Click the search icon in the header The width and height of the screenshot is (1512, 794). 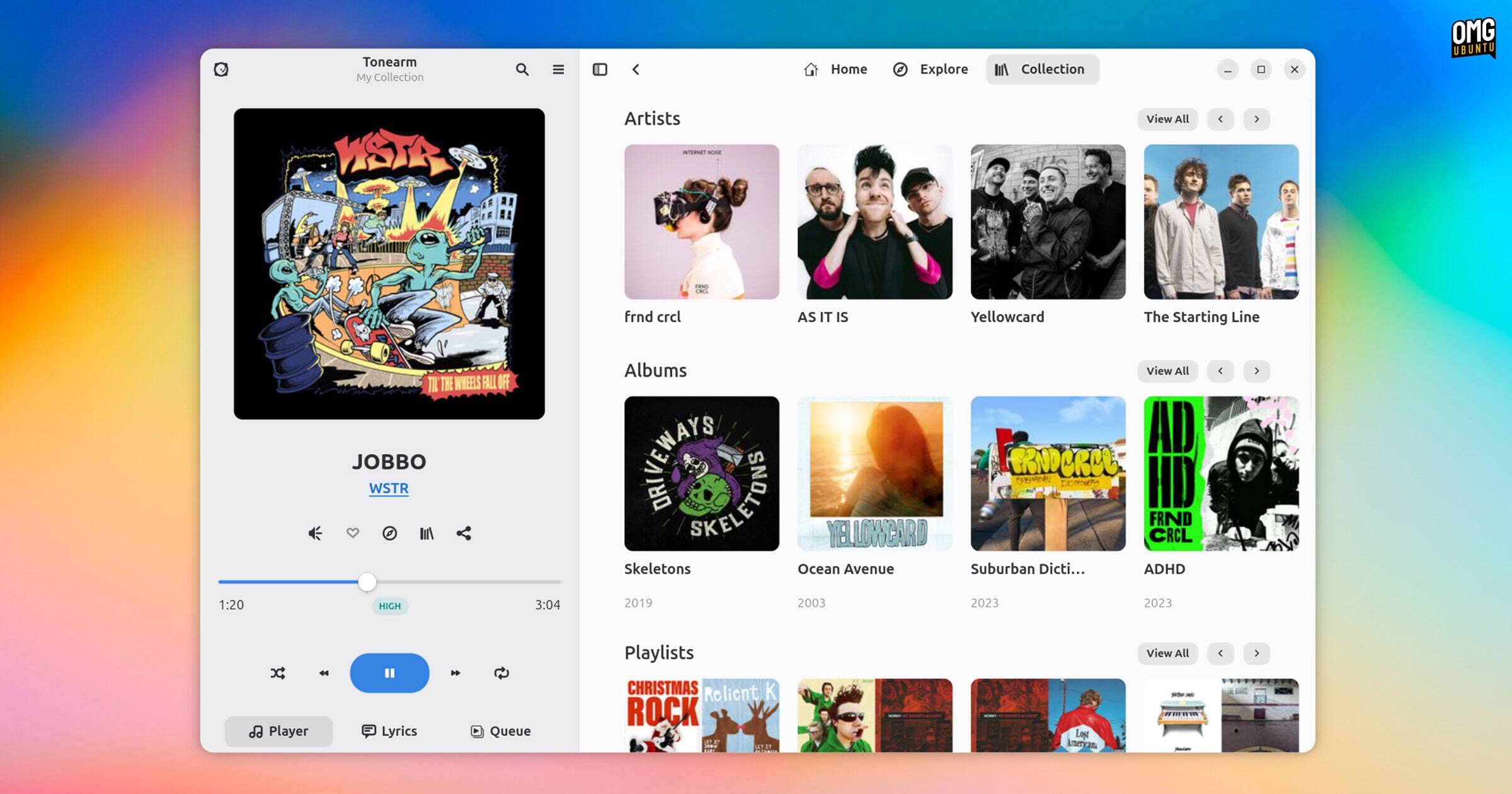tap(522, 69)
